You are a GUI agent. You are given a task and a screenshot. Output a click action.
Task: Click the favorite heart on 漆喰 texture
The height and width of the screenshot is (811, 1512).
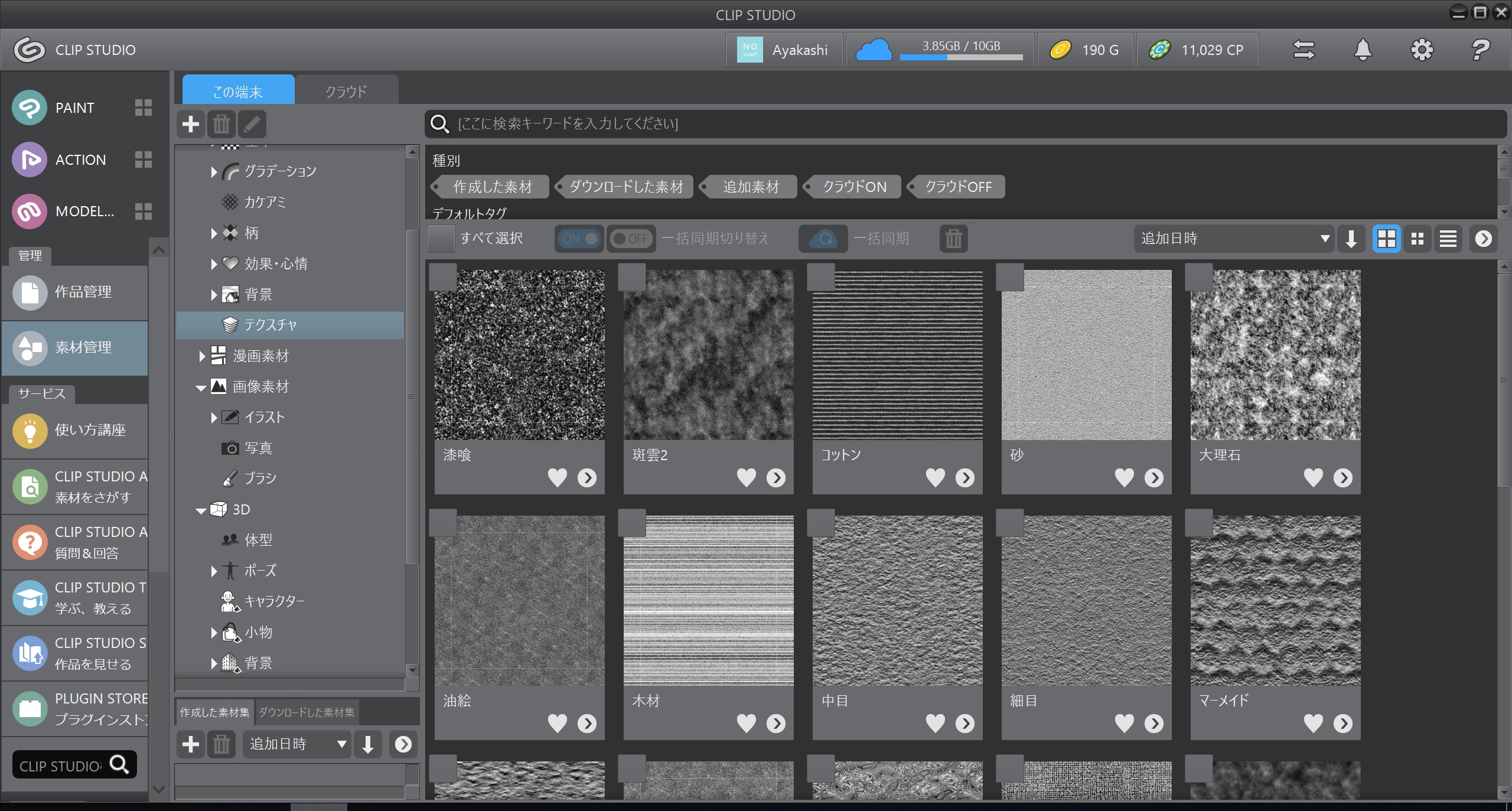tap(557, 477)
